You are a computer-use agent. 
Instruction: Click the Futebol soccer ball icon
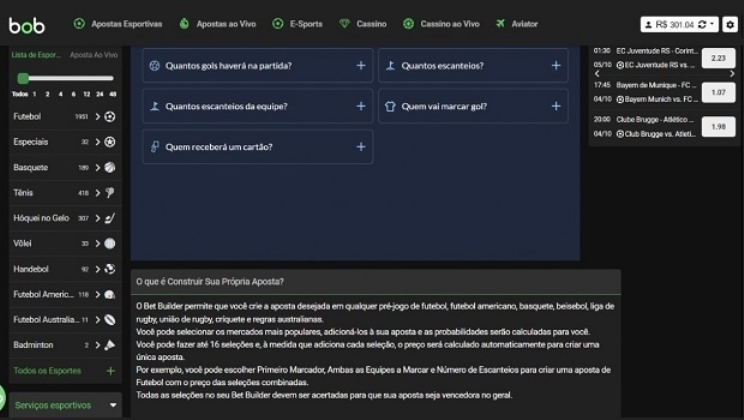109,117
